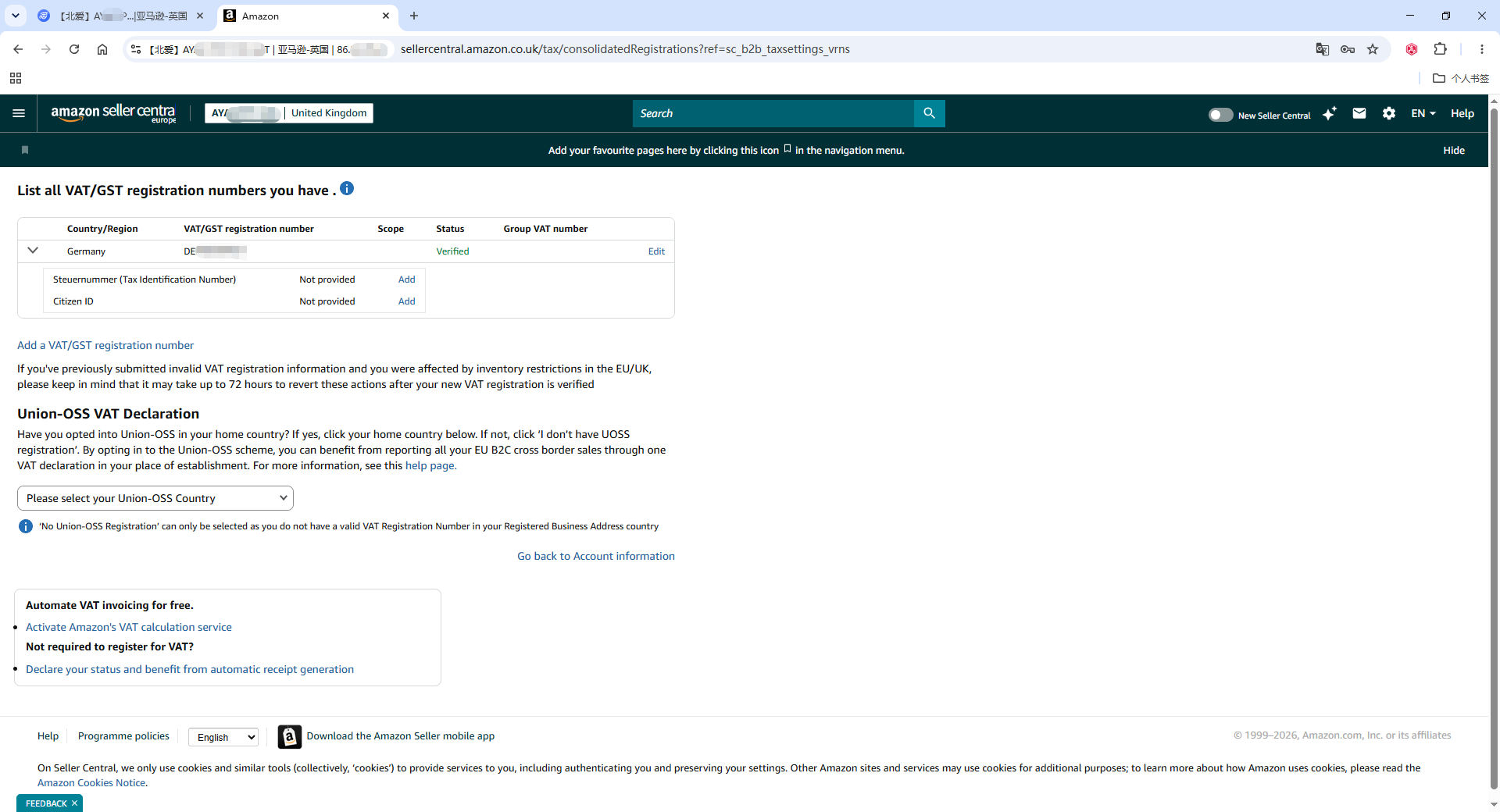Open the Union-OSS Country dropdown
The image size is (1500, 812).
coord(155,498)
